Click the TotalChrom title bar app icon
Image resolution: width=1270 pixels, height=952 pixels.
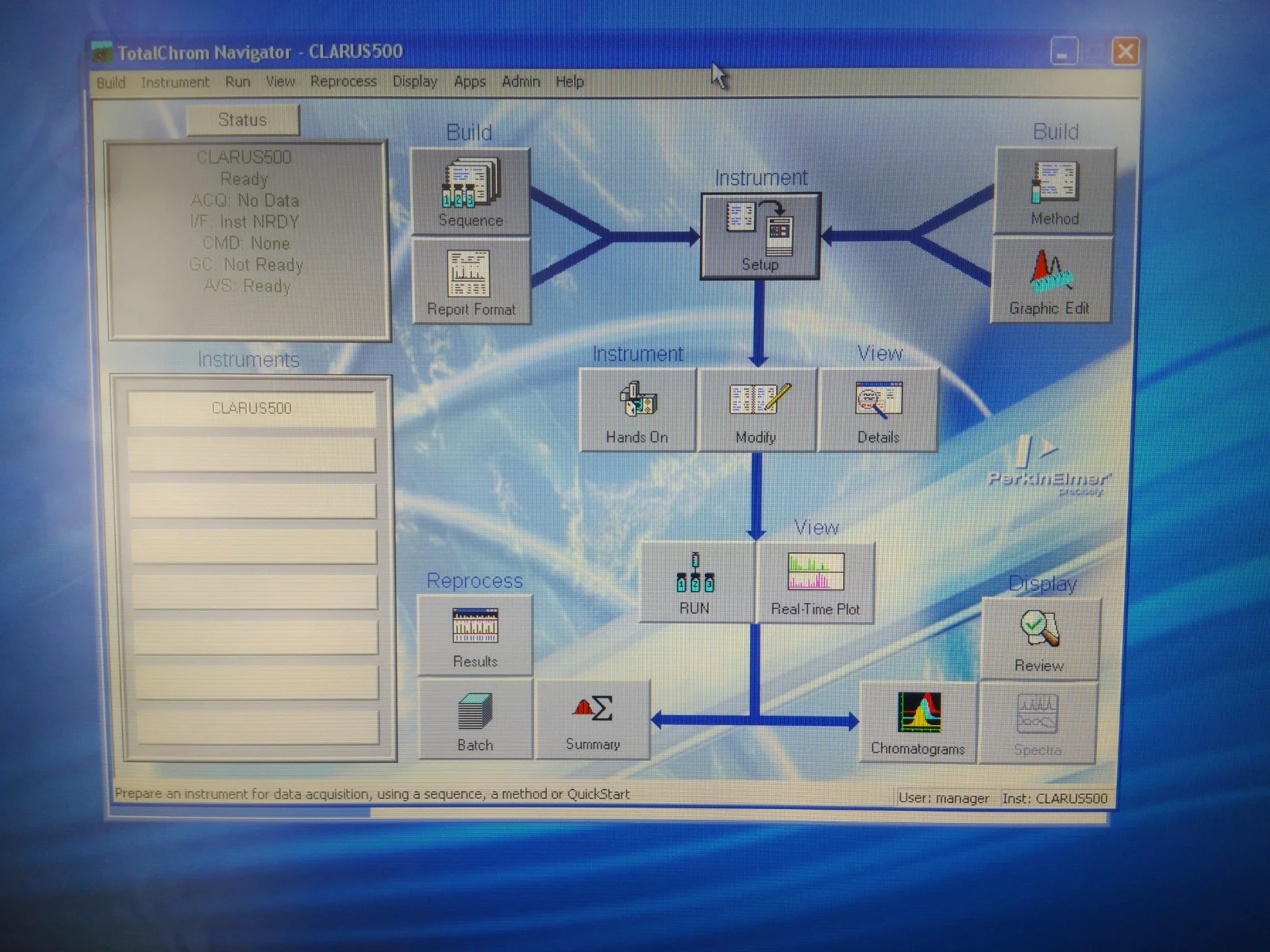tap(102, 52)
